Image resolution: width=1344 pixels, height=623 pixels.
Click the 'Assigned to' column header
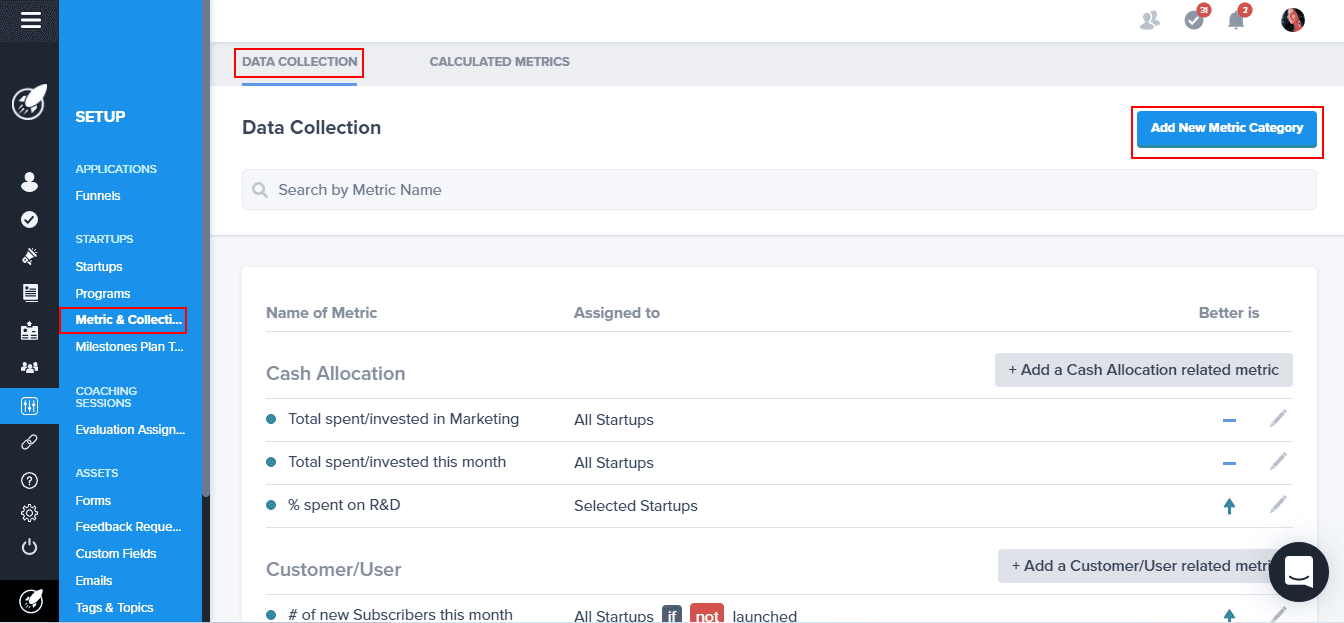617,313
